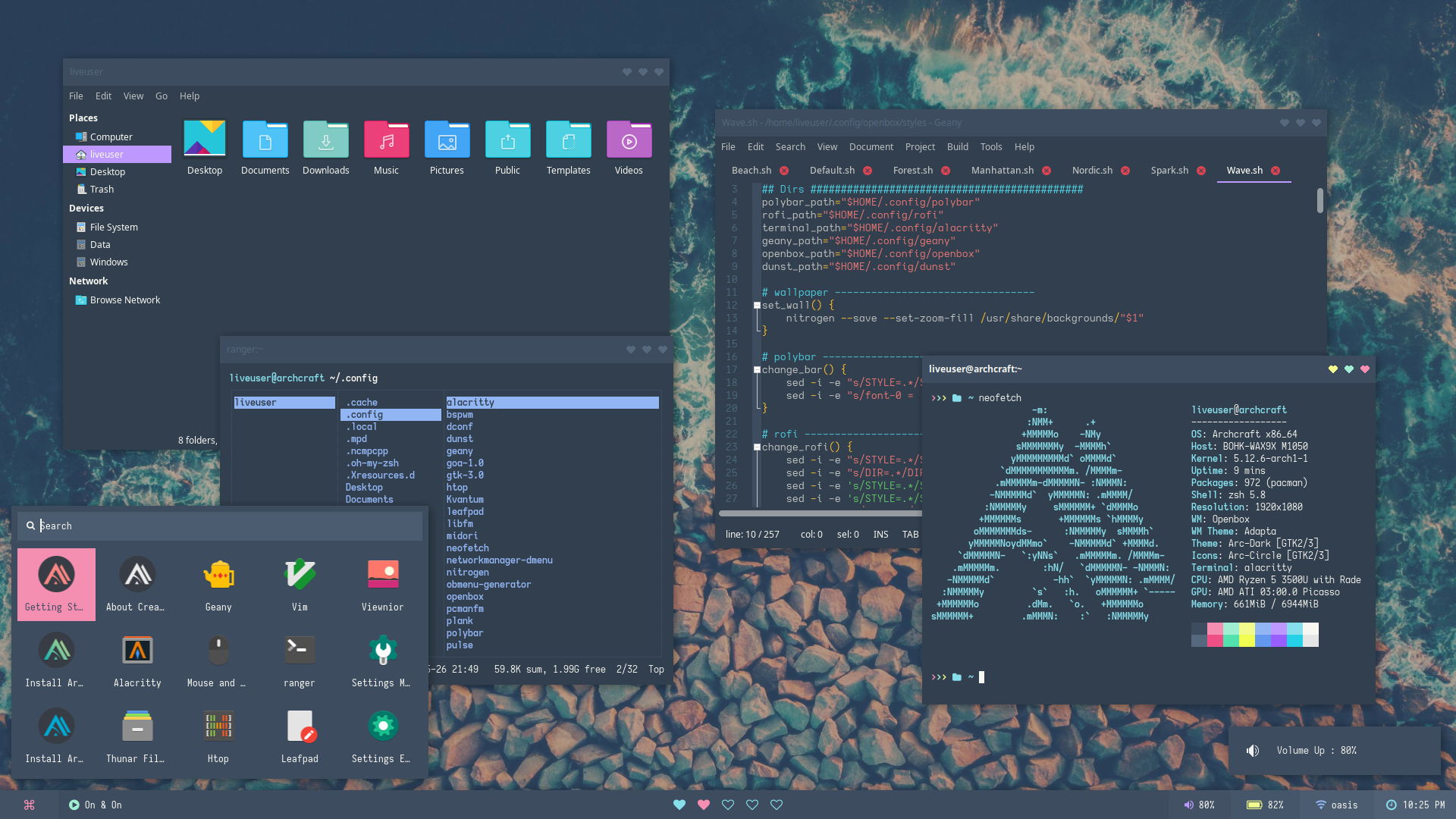Select Trash in Places sidebar
The height and width of the screenshot is (819, 1456).
click(x=118, y=190)
